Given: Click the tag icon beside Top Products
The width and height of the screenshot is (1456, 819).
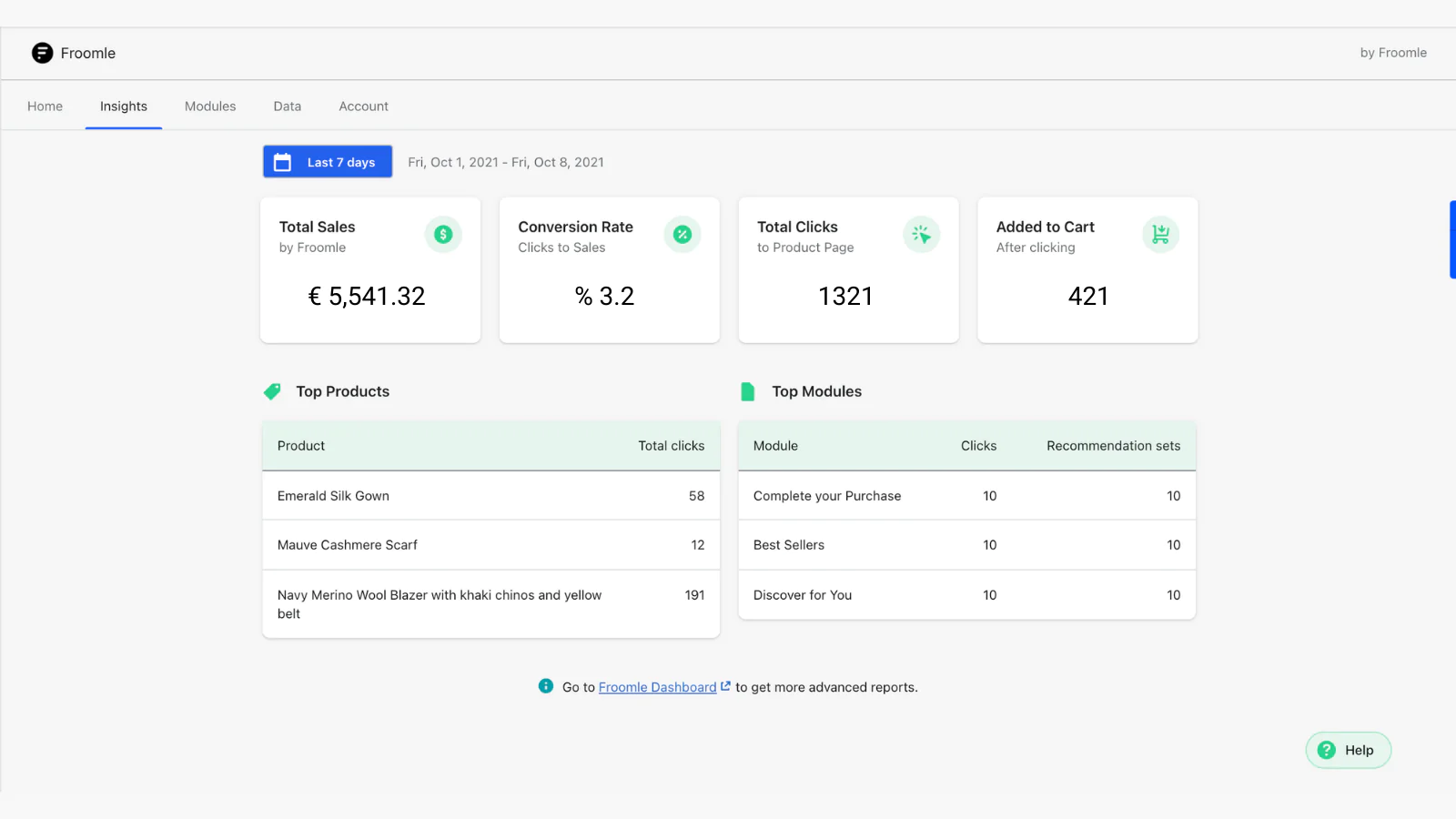Looking at the screenshot, I should click(272, 391).
